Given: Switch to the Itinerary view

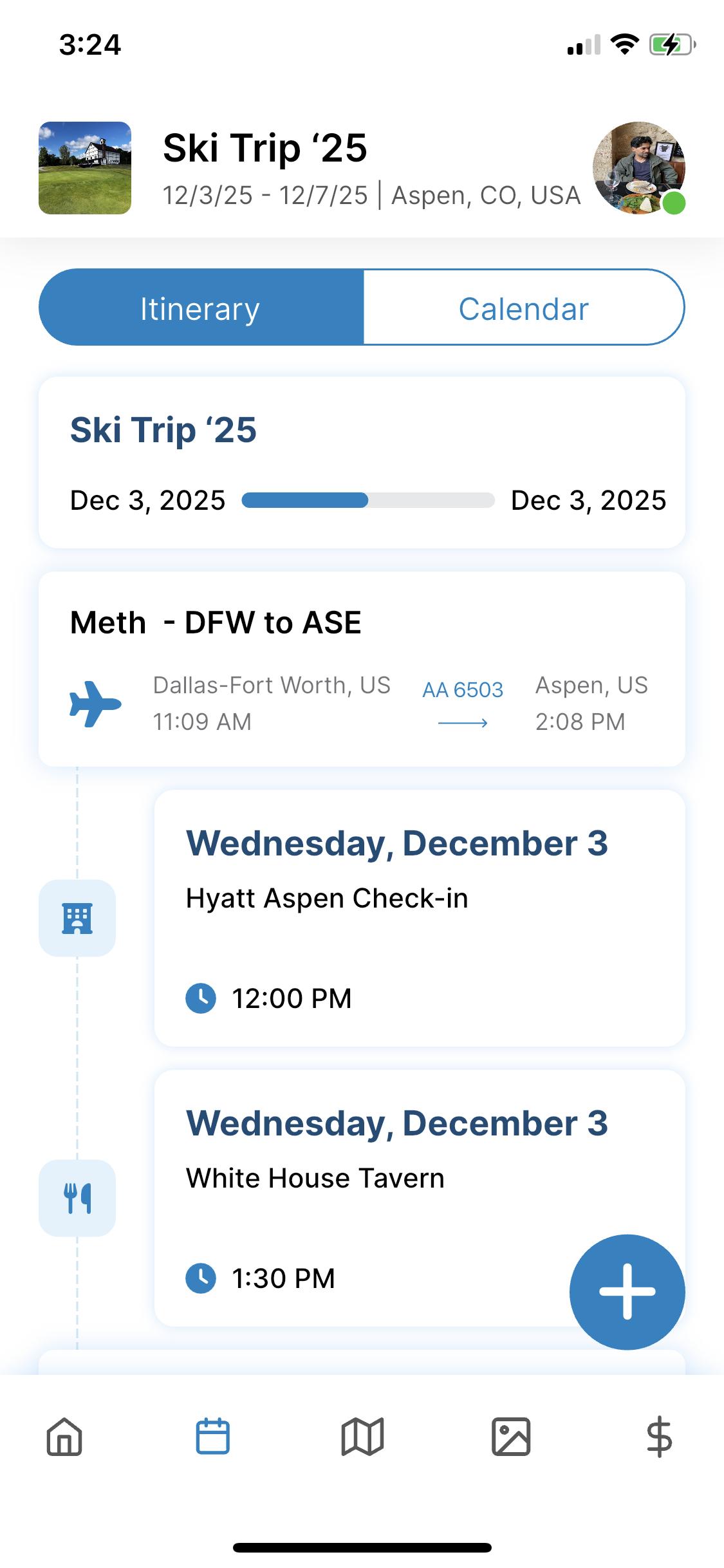Looking at the screenshot, I should pos(201,308).
